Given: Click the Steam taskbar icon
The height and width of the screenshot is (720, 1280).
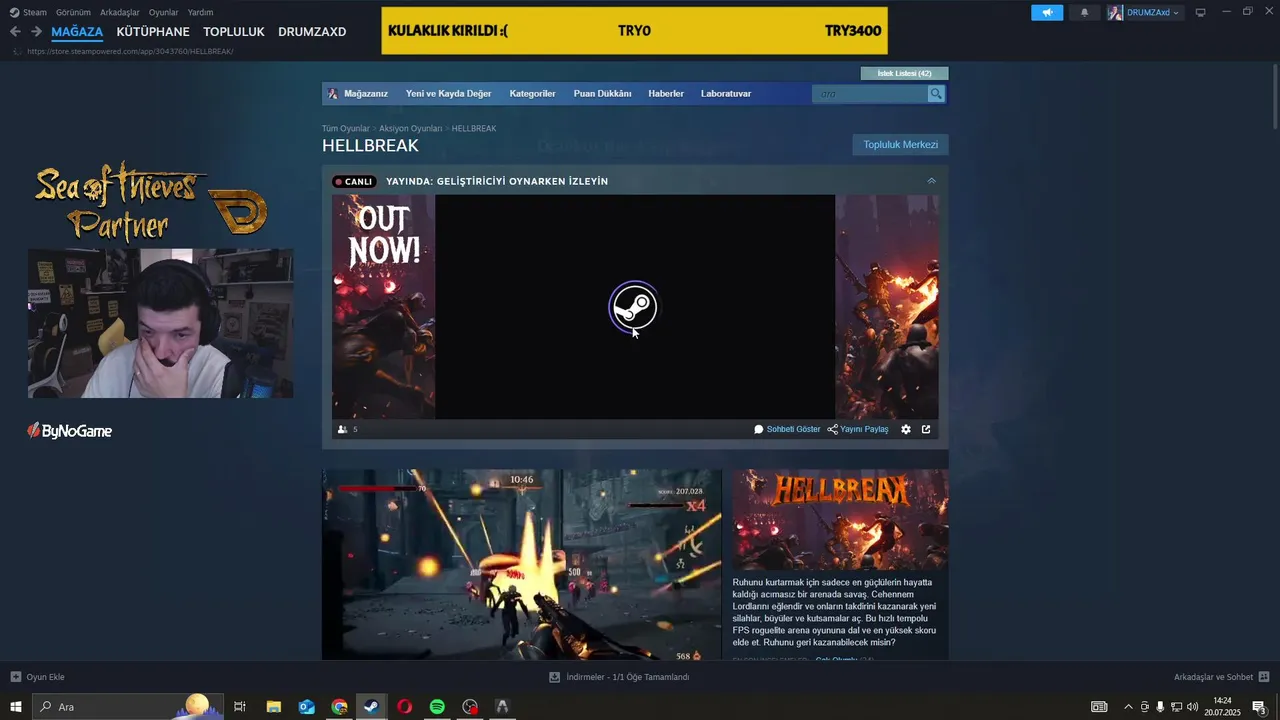Looking at the screenshot, I should pos(371,707).
